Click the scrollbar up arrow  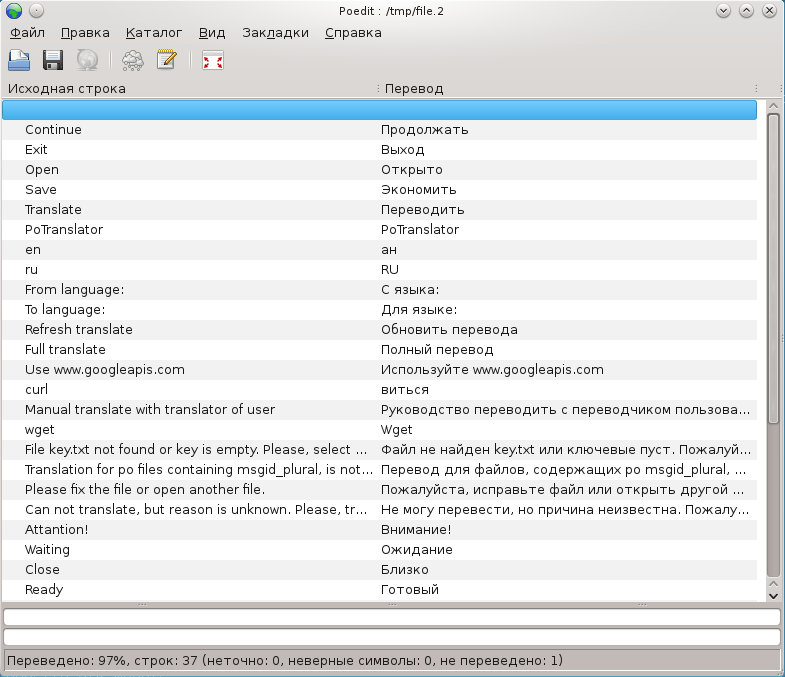coord(773,105)
